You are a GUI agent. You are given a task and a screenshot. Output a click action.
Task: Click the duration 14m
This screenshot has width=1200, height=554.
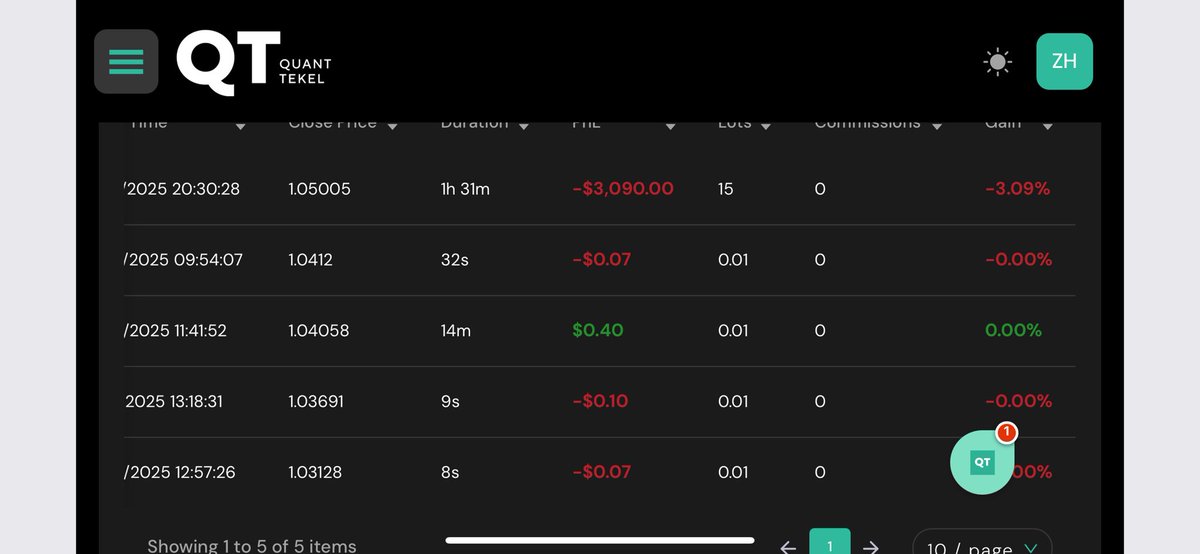455,330
